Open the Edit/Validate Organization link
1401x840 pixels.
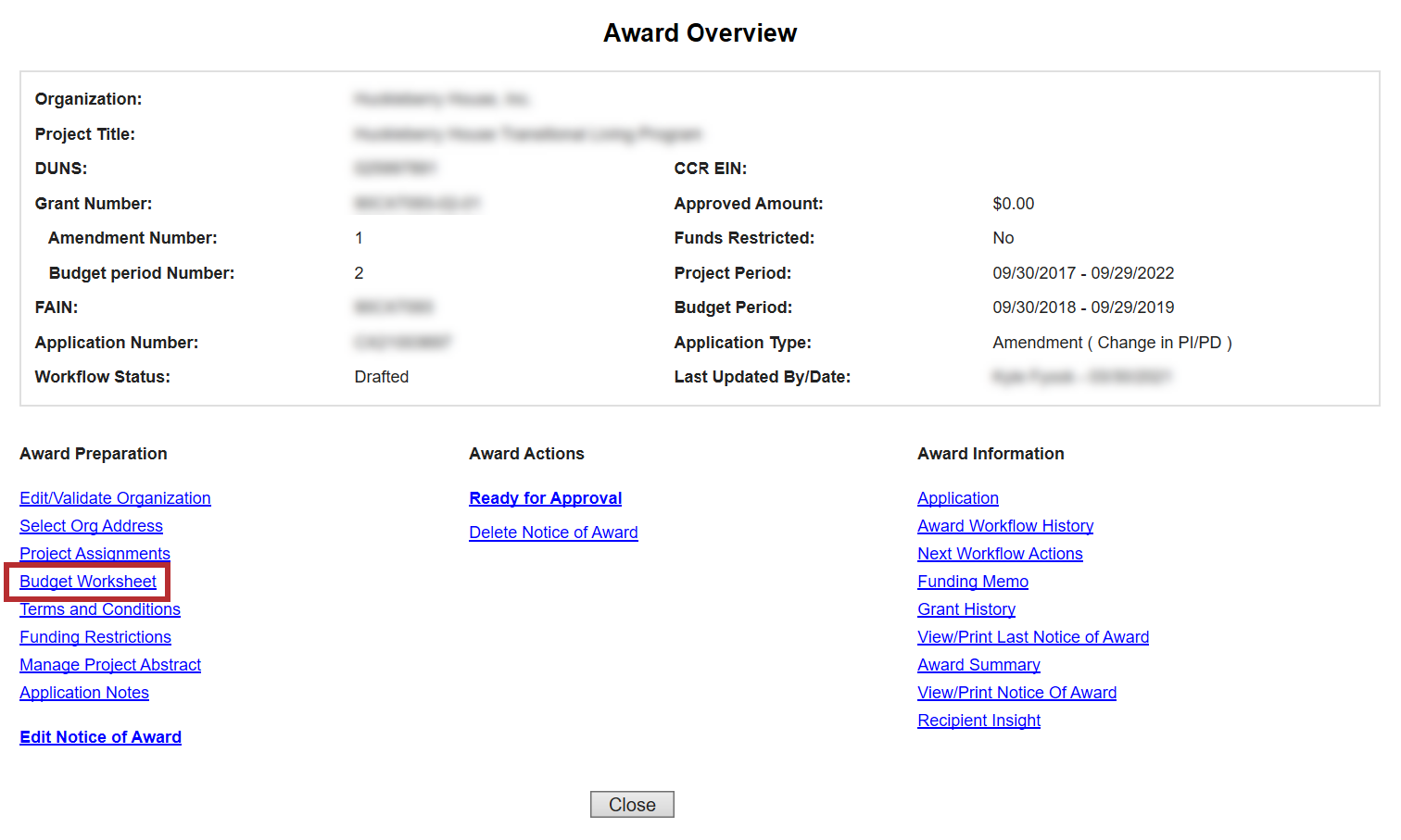pos(115,498)
